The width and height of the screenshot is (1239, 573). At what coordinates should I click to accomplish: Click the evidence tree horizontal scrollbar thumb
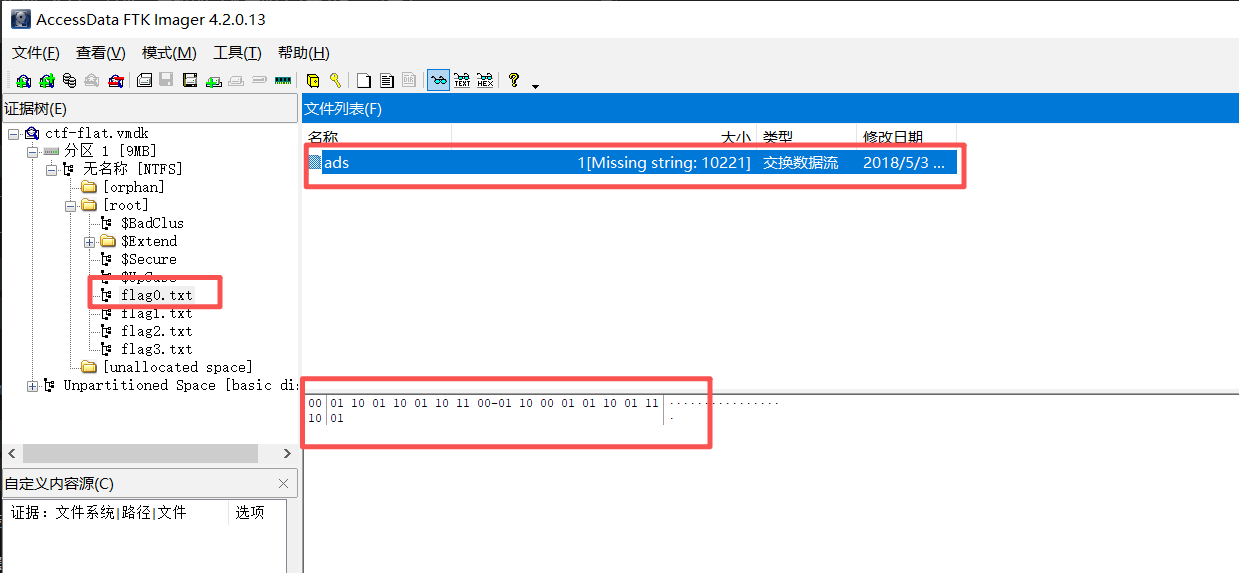pyautogui.click(x=139, y=453)
